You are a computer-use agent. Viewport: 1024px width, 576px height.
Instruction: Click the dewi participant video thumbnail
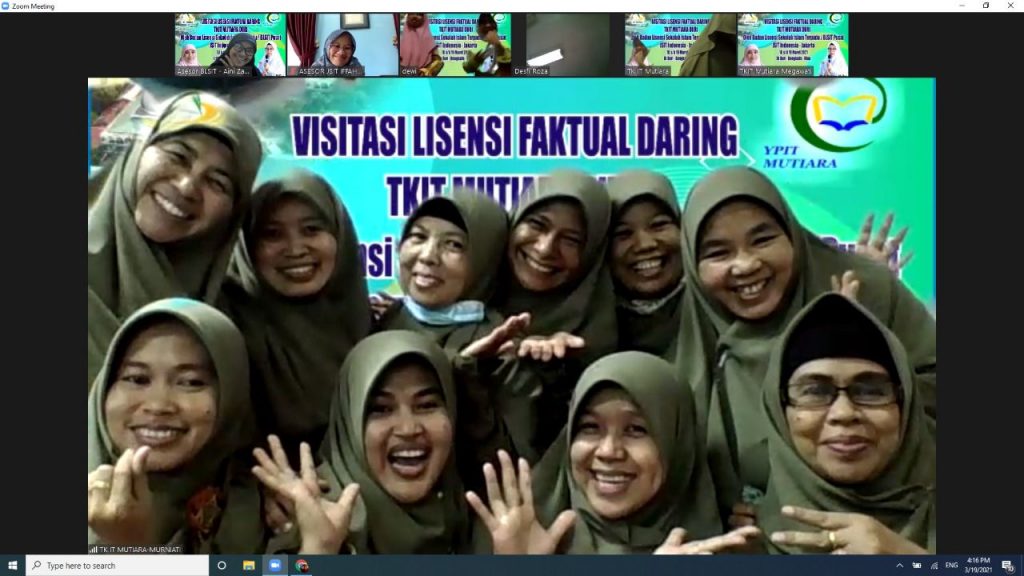pos(455,45)
